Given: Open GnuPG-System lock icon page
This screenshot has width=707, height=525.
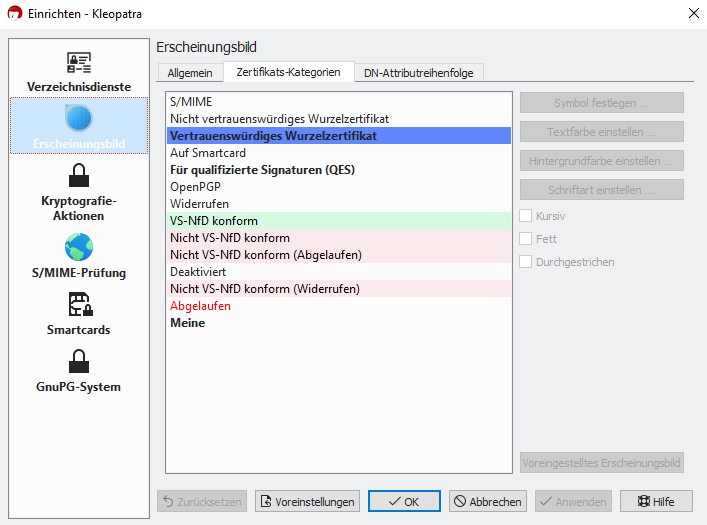Looking at the screenshot, I should click(79, 361).
